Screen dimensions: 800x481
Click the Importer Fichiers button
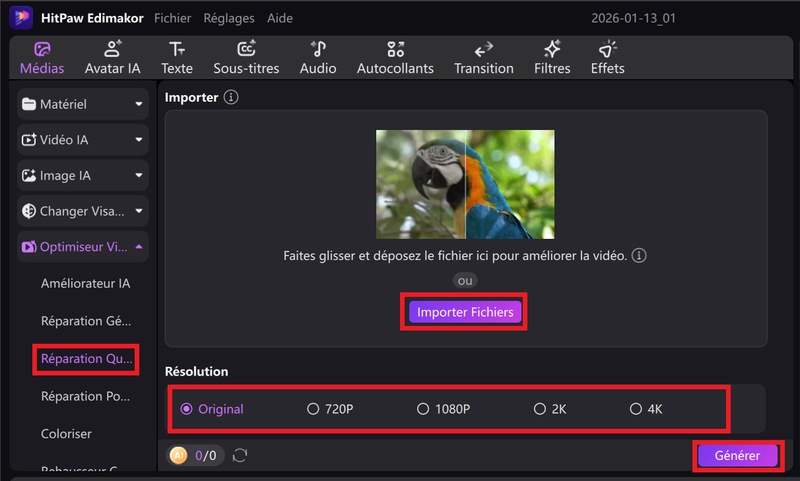(465, 312)
